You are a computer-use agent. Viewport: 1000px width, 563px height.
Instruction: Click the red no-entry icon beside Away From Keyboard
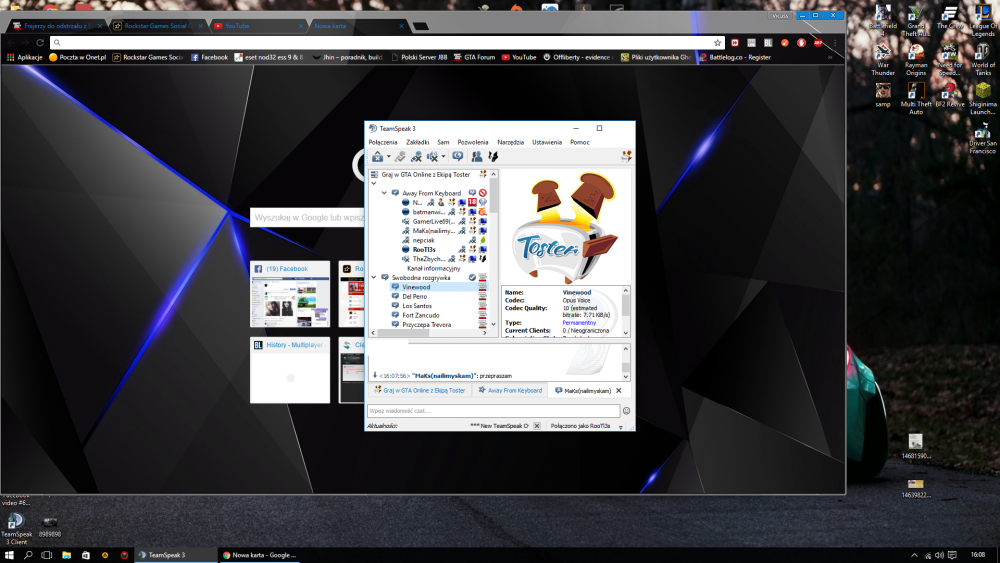pos(483,193)
